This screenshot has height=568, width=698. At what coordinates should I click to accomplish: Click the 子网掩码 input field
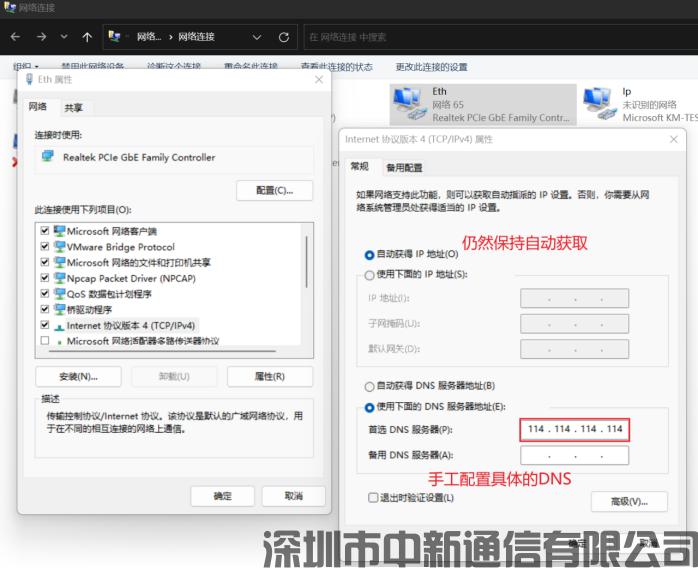575,324
